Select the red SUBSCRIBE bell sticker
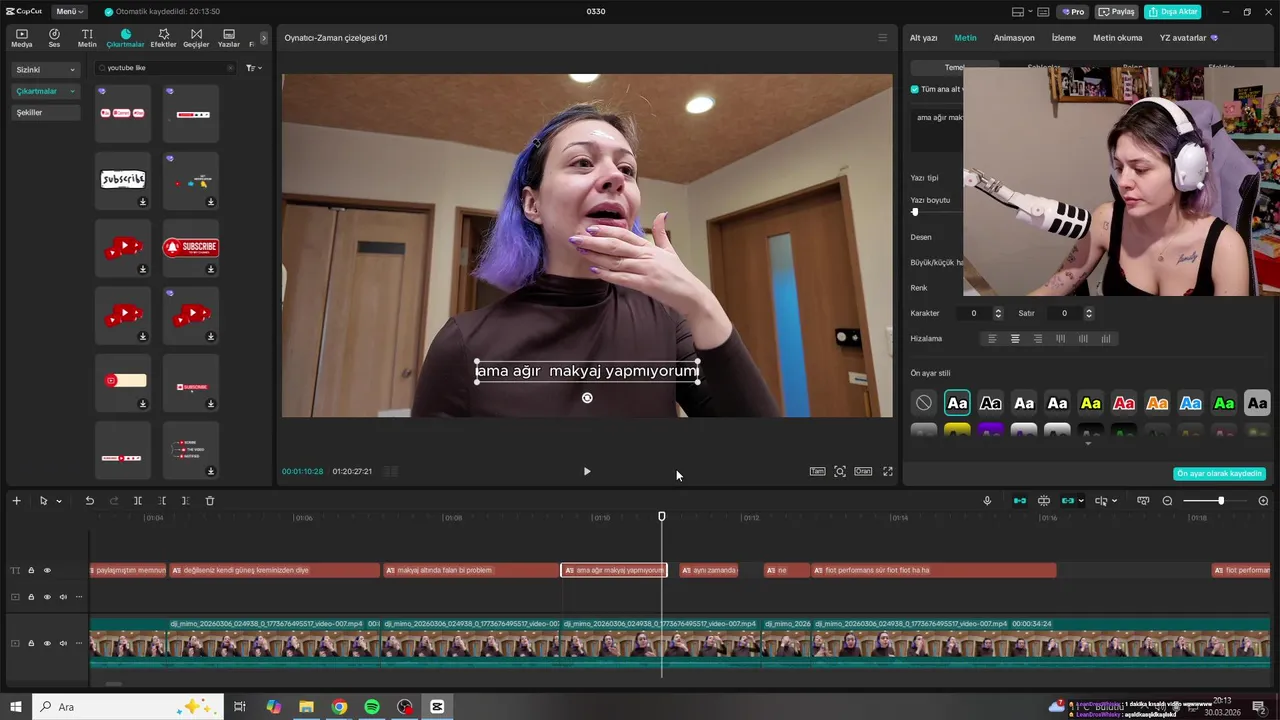The image size is (1280, 720). [190, 246]
